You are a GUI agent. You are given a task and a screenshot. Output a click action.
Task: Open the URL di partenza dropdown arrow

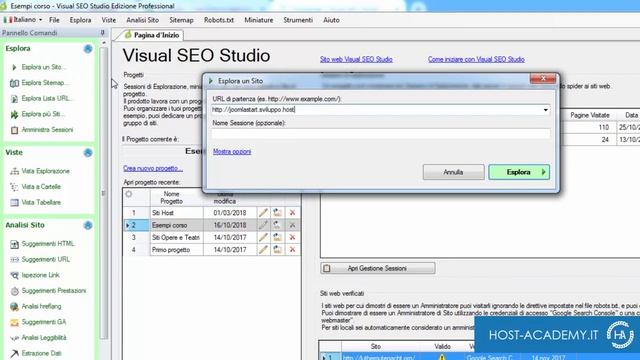(x=546, y=110)
